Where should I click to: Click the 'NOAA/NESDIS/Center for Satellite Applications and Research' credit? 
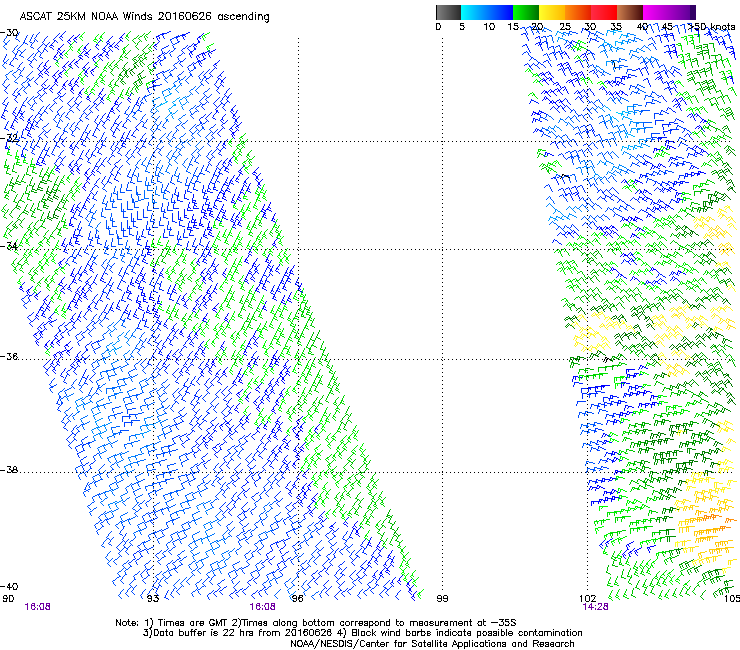point(432,644)
